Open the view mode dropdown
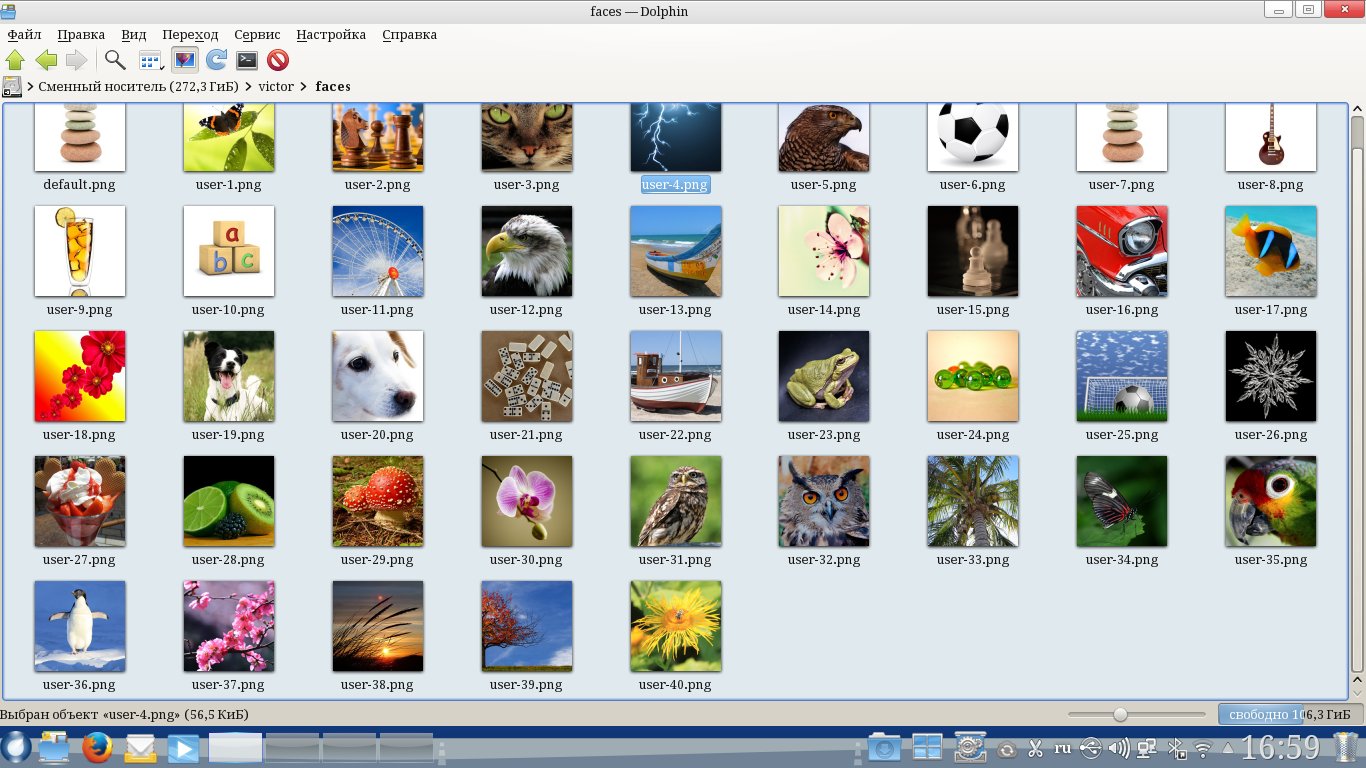The width and height of the screenshot is (1366, 768). pos(151,60)
